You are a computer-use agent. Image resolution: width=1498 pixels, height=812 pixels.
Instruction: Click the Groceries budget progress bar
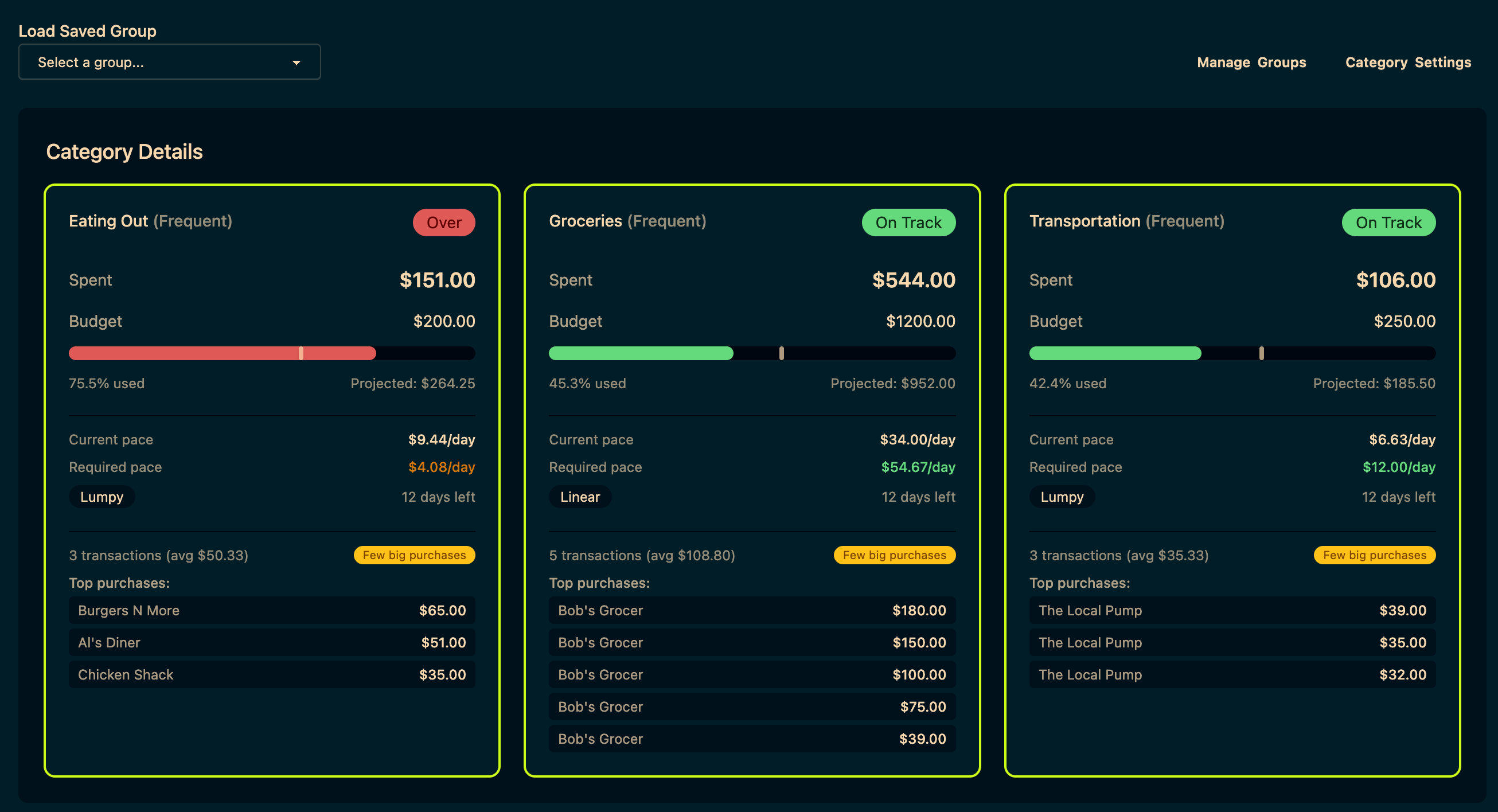752,353
